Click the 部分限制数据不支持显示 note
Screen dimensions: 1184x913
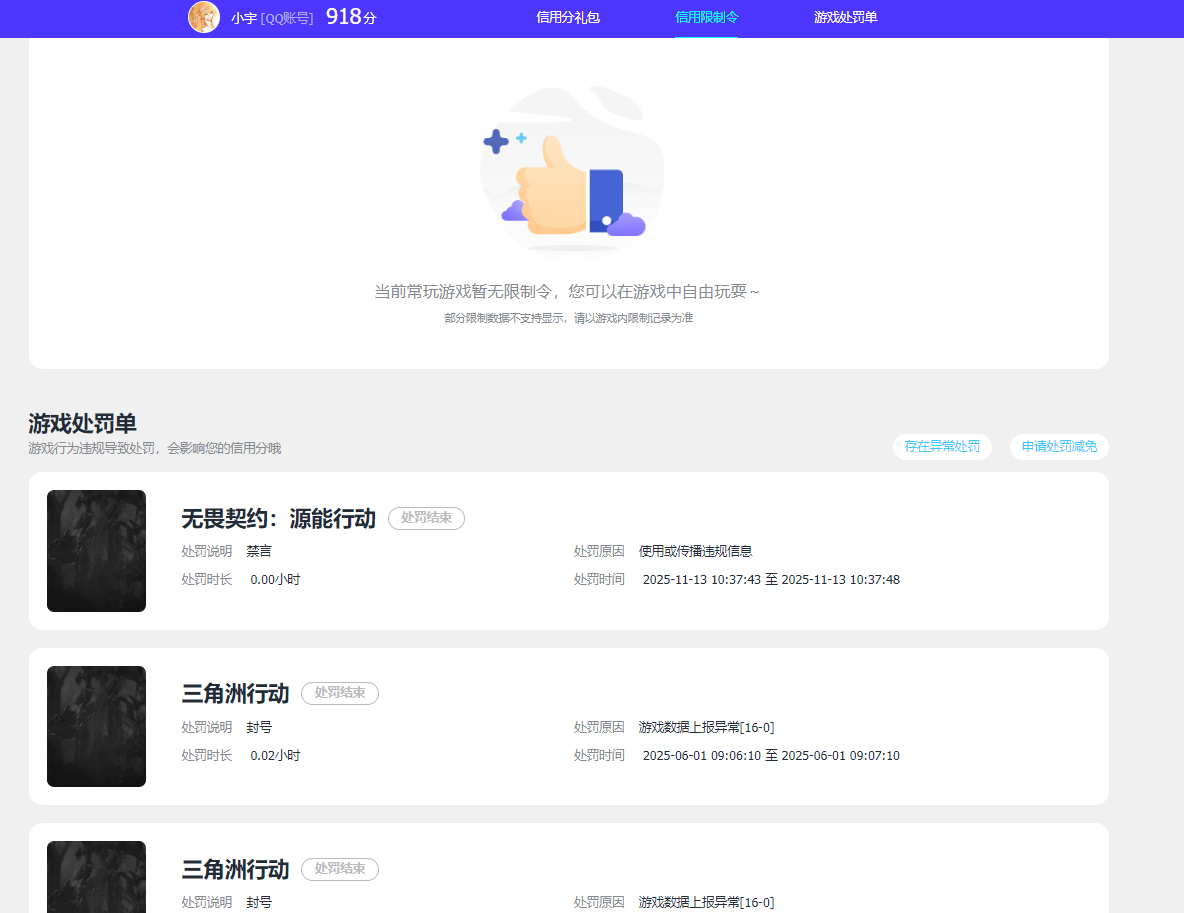568,318
